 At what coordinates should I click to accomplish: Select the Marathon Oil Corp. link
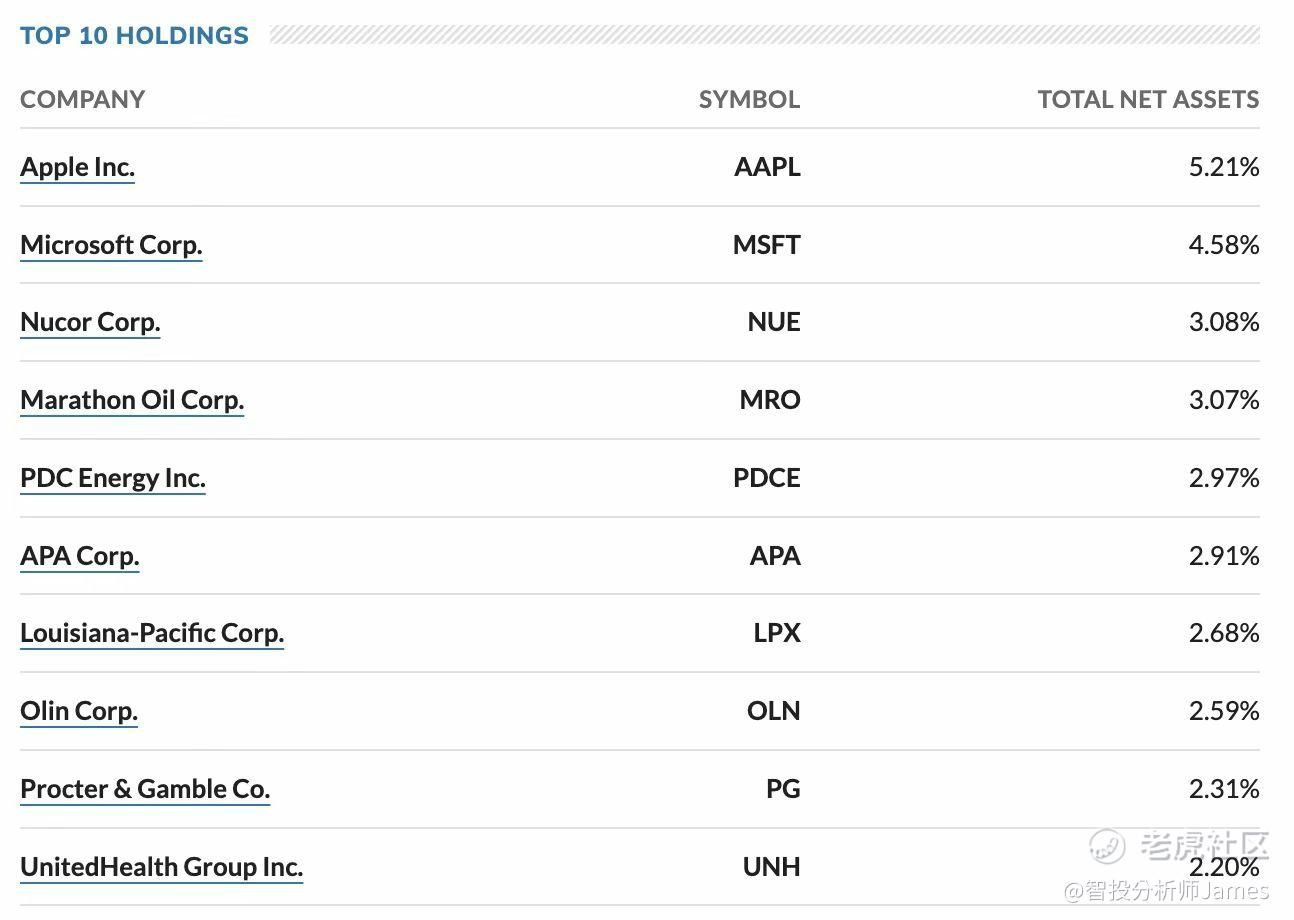click(x=132, y=400)
